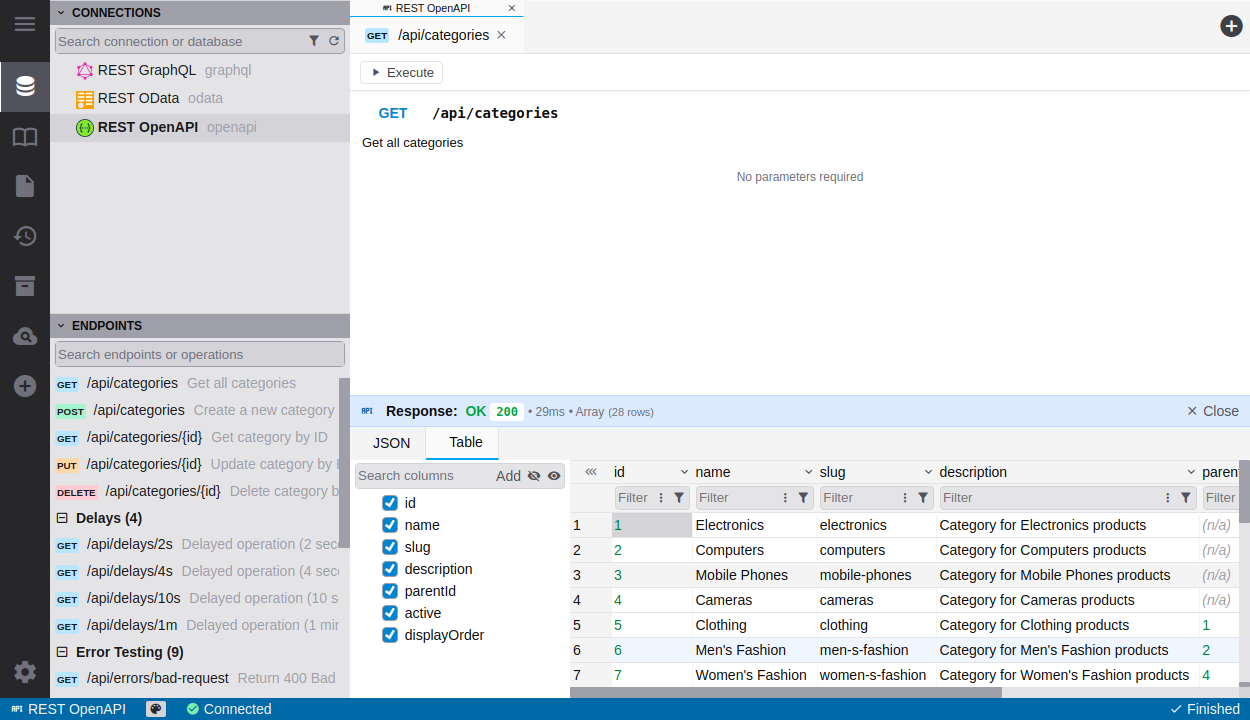Click the Search endpoints input field
The image size is (1250, 720).
[x=199, y=354]
